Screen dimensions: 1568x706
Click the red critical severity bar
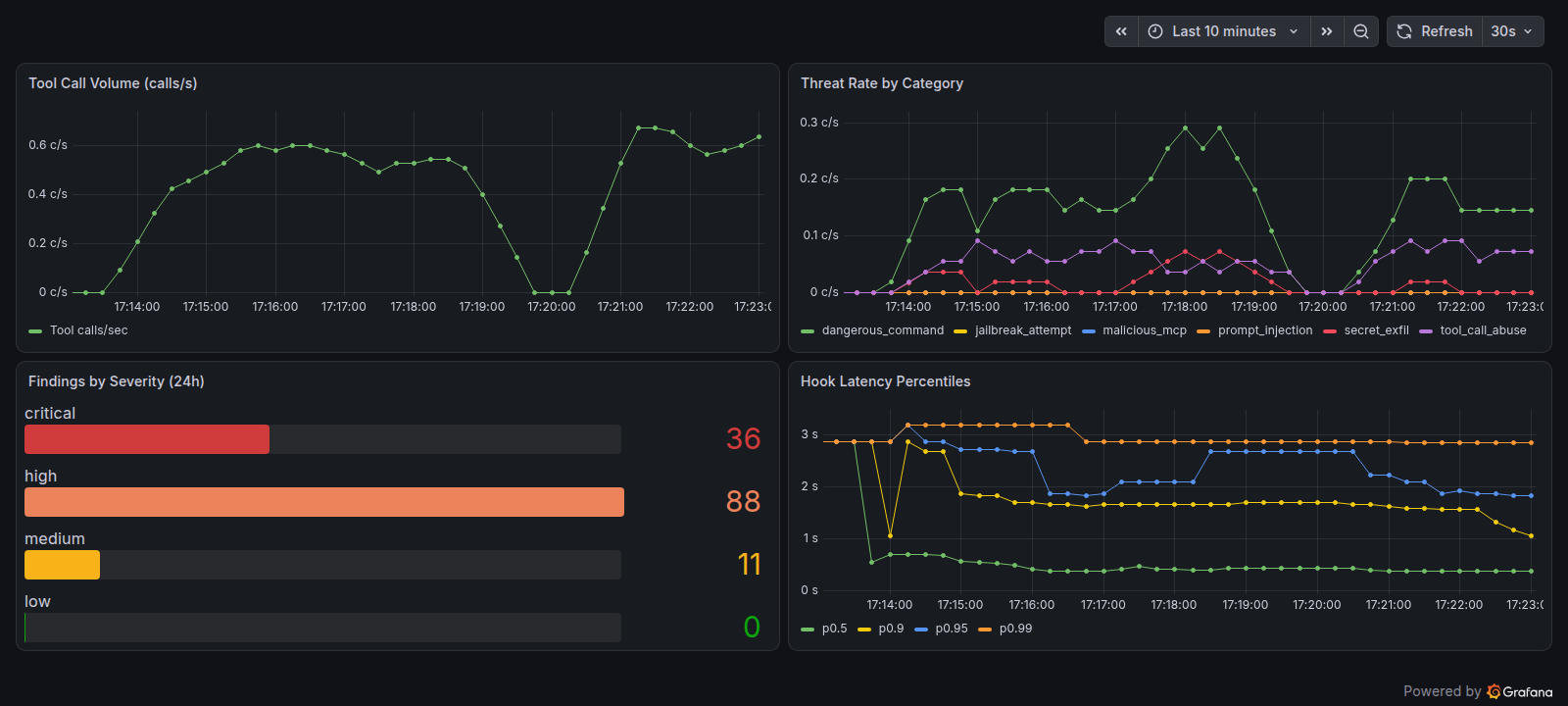coord(147,439)
